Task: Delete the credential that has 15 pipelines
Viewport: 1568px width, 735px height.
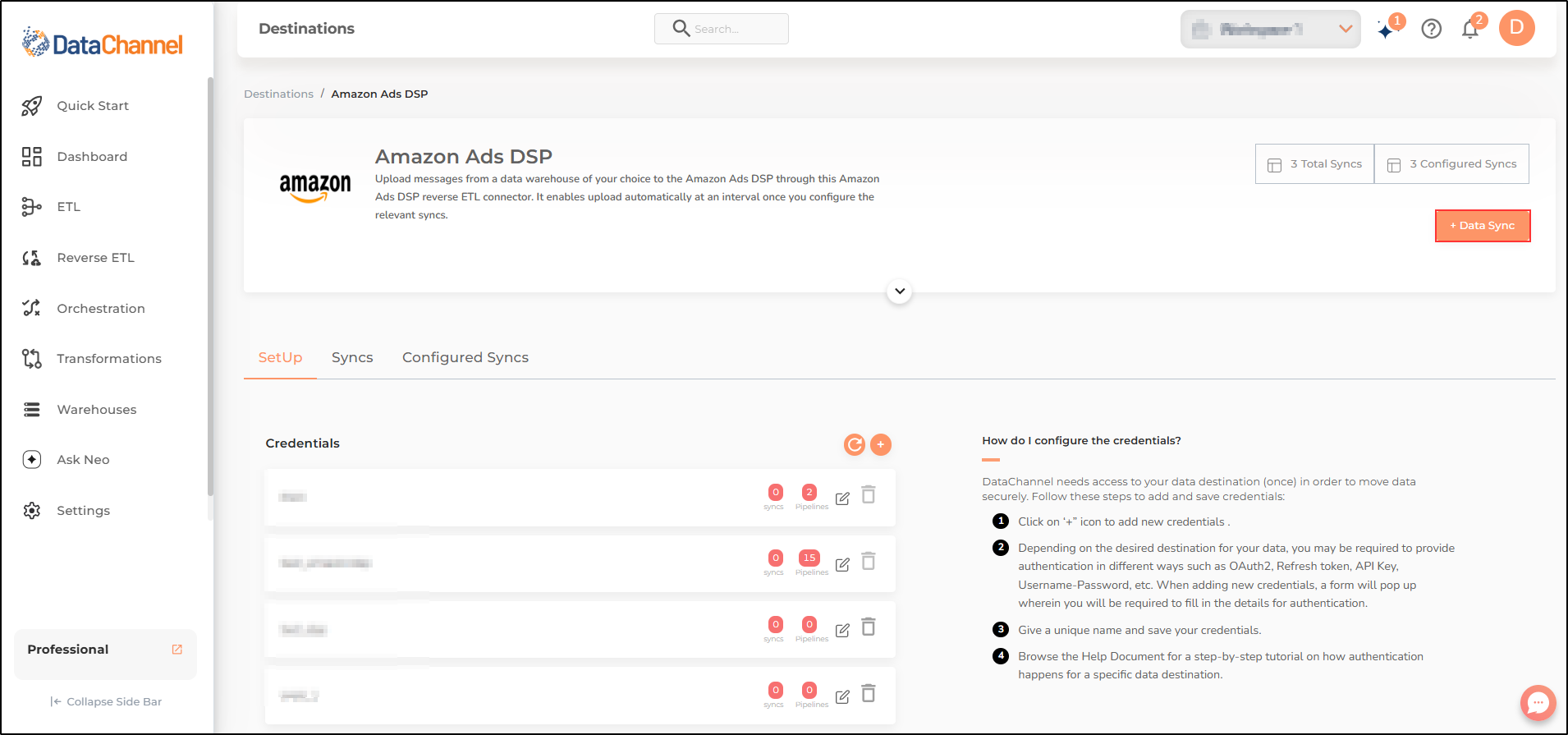Action: coord(869,561)
